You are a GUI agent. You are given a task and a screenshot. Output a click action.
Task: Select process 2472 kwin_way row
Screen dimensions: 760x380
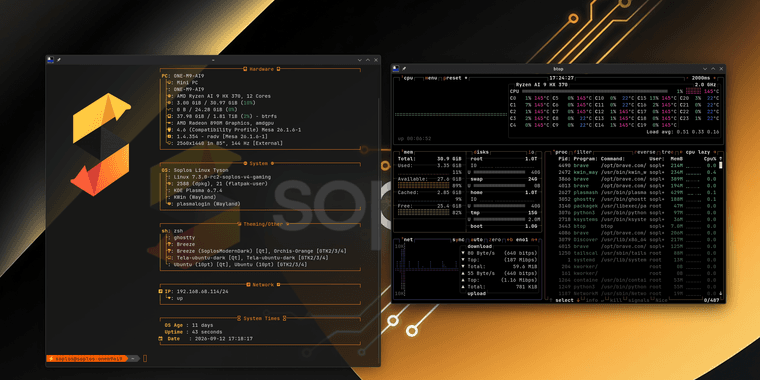point(636,172)
